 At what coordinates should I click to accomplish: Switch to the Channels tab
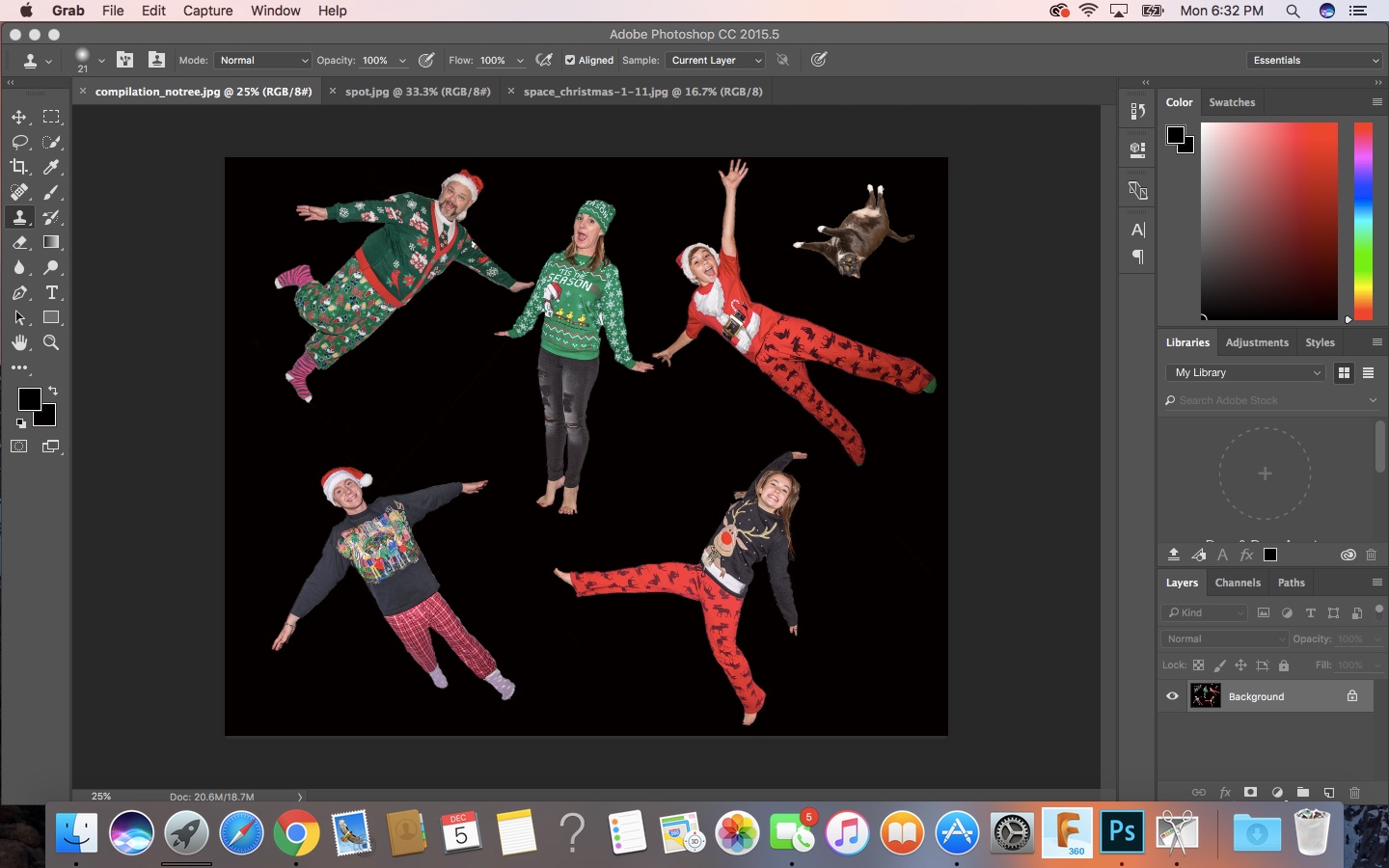pyautogui.click(x=1238, y=583)
